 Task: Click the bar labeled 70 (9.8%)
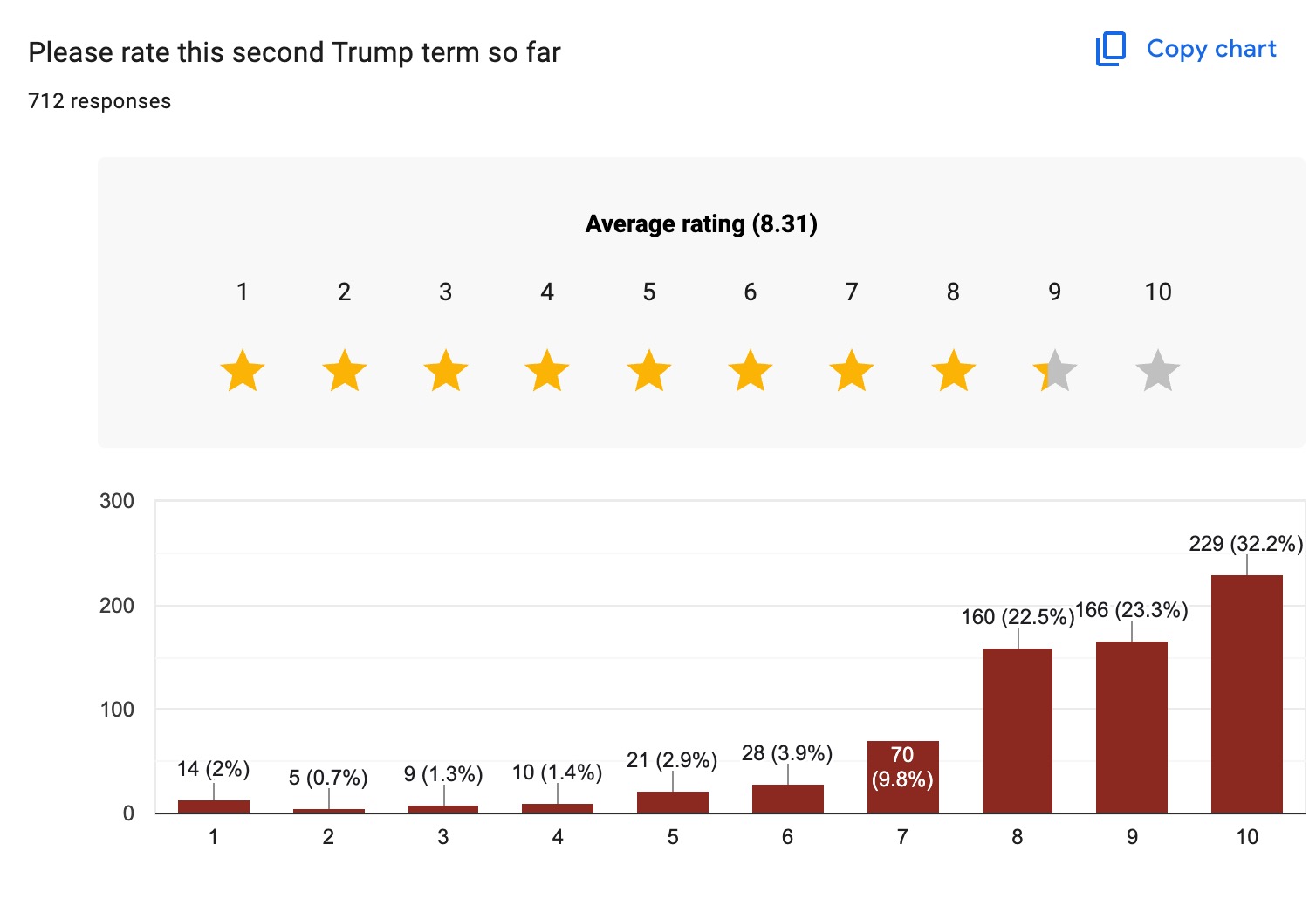click(902, 777)
